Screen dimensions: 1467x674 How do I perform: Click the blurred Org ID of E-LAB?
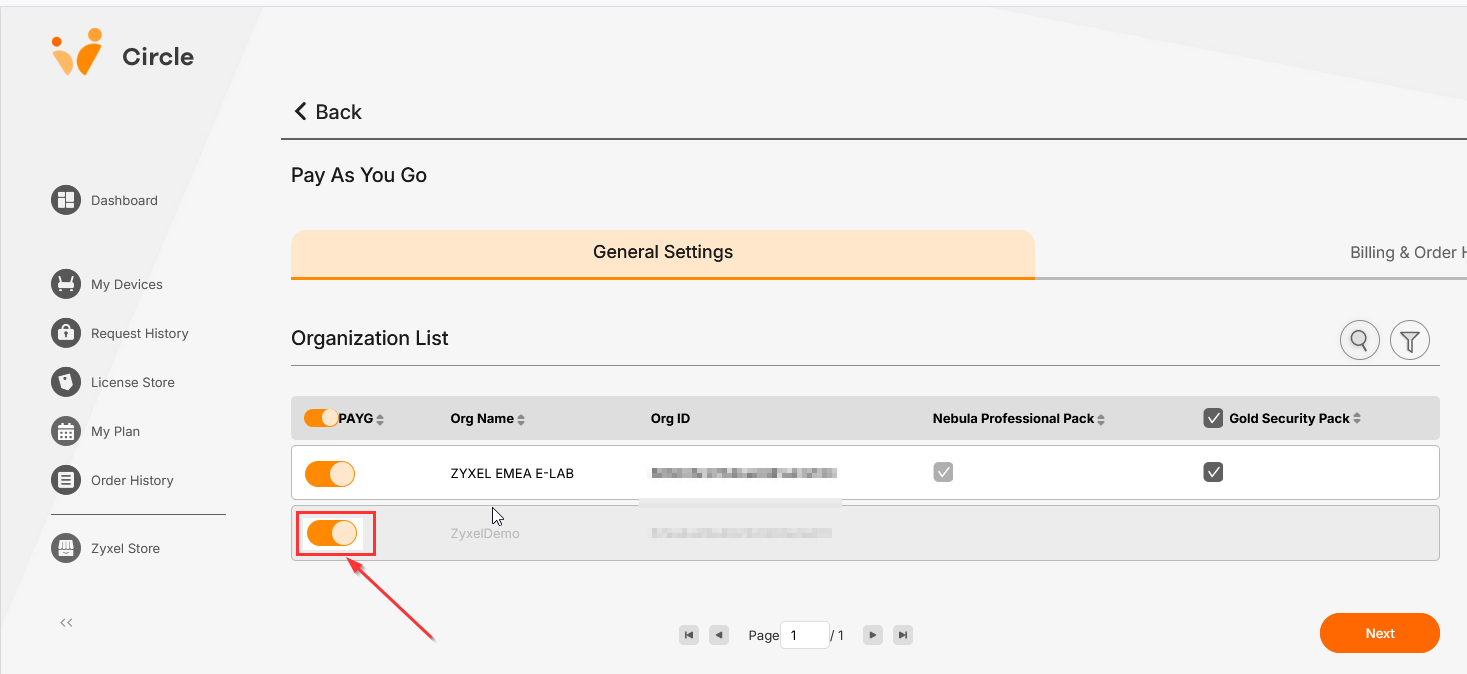point(743,472)
